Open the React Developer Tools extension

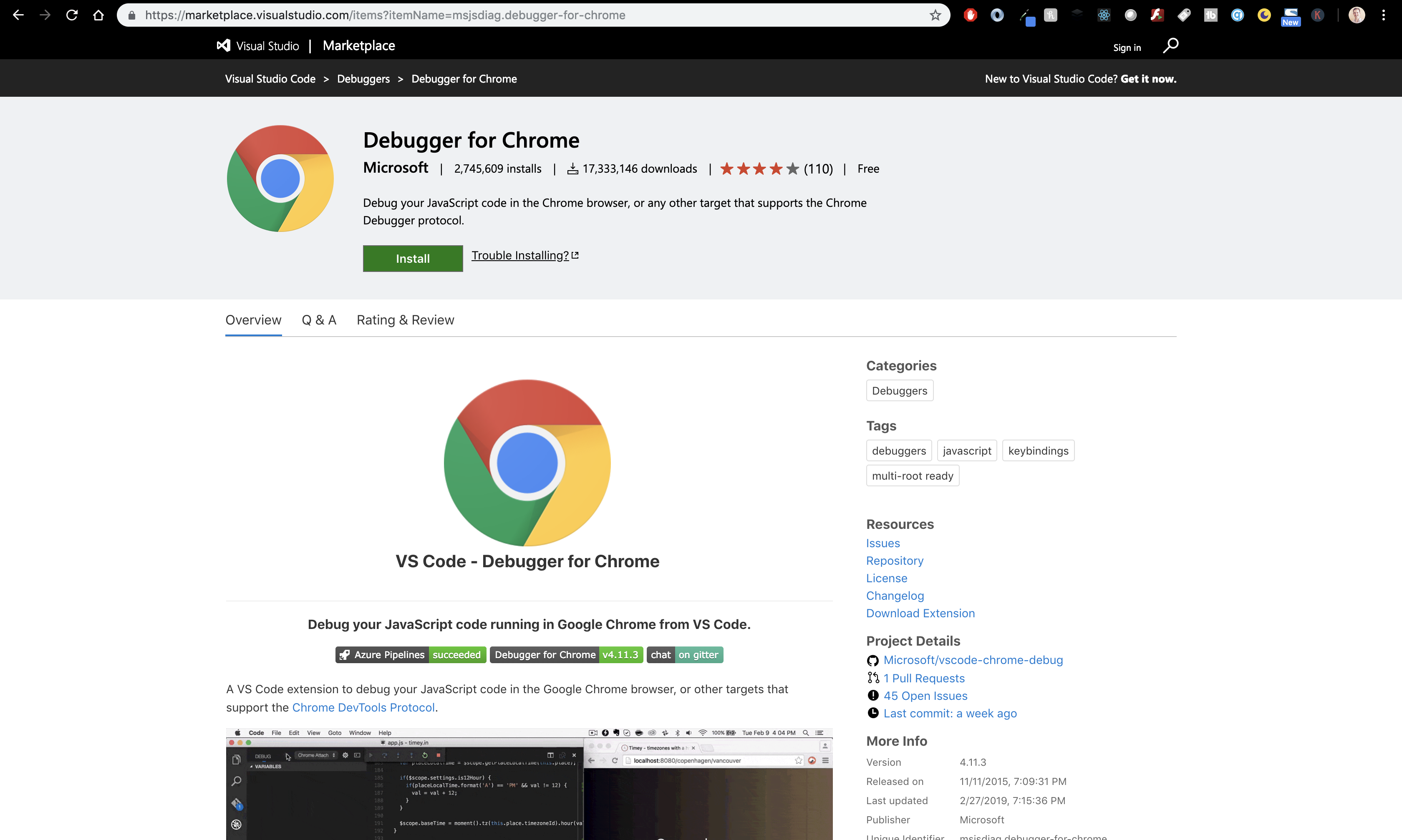click(x=1104, y=15)
